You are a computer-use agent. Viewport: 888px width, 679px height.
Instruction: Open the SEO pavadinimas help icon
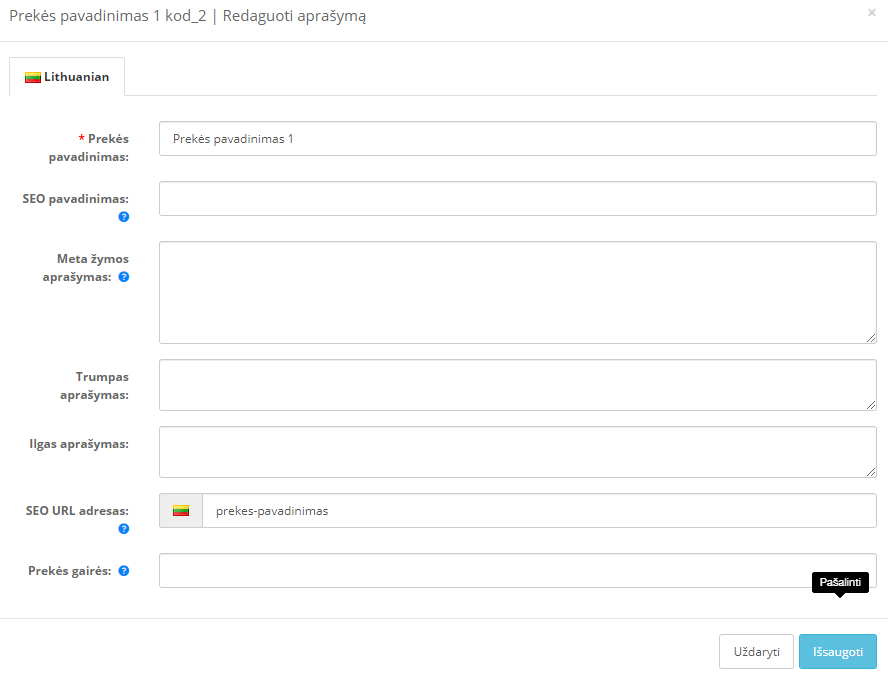[123, 217]
